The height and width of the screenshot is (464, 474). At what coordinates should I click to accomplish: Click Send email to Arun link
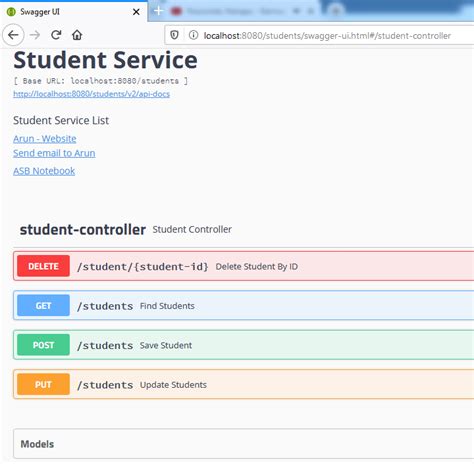coord(54,153)
